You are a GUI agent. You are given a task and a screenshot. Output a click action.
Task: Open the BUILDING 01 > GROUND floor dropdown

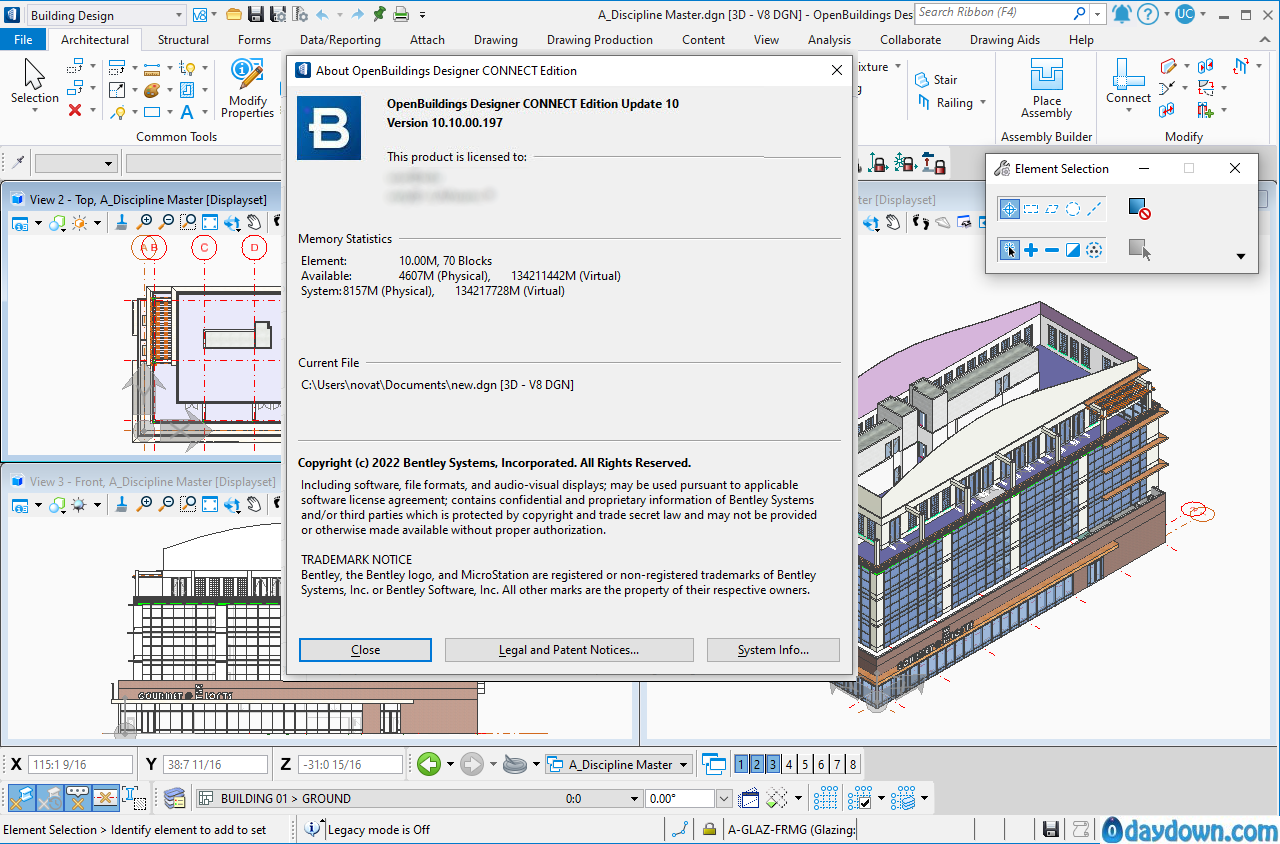point(634,799)
